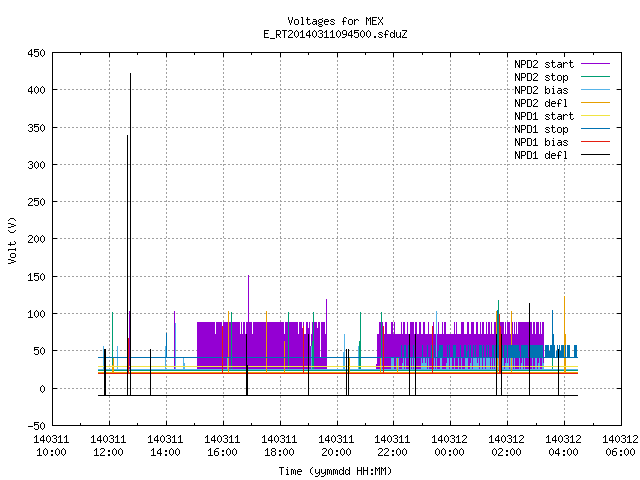Click the 'NPD1 stop' legend label
The height and width of the screenshot is (480, 640).
tap(541, 129)
